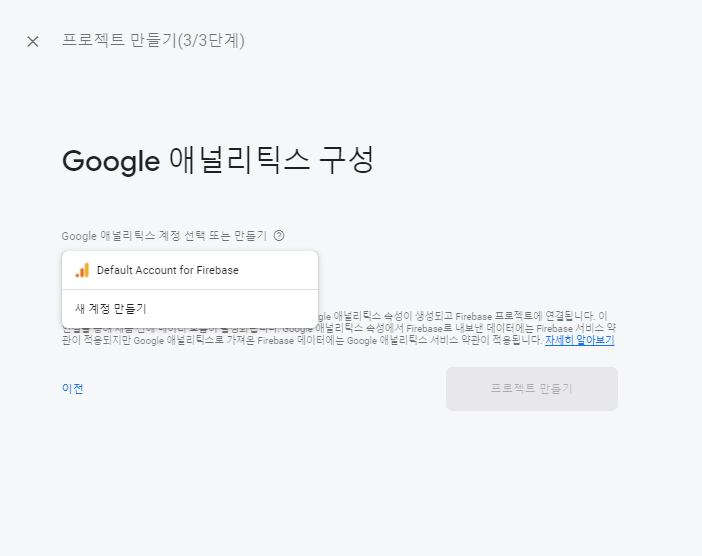The height and width of the screenshot is (556, 702).
Task: Go back with the 이전 button
Action: [x=73, y=389]
